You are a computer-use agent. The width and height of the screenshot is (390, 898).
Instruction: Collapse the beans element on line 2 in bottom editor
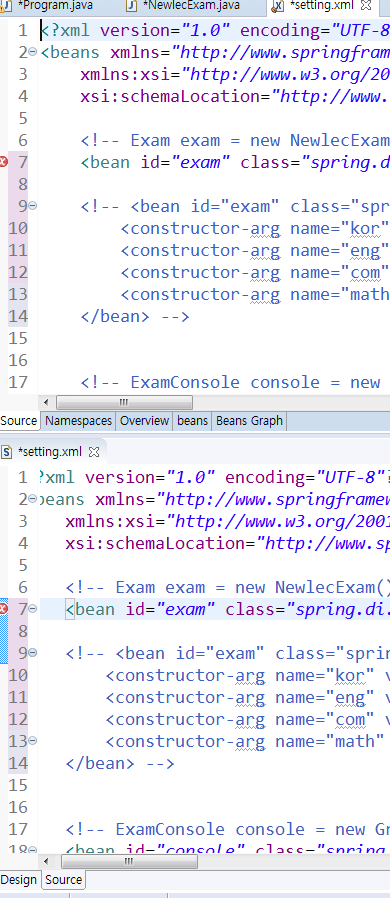tap(33, 499)
